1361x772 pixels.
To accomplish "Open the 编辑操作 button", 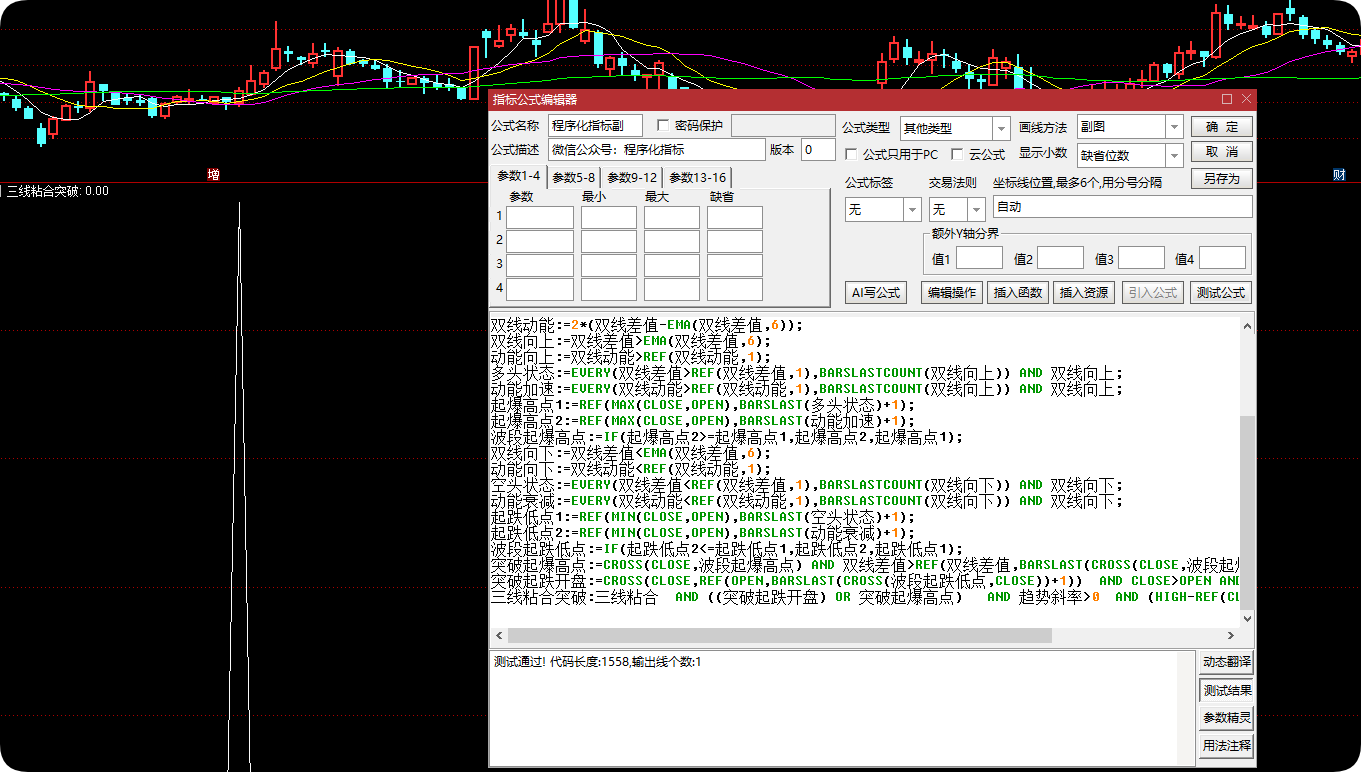I will [951, 293].
